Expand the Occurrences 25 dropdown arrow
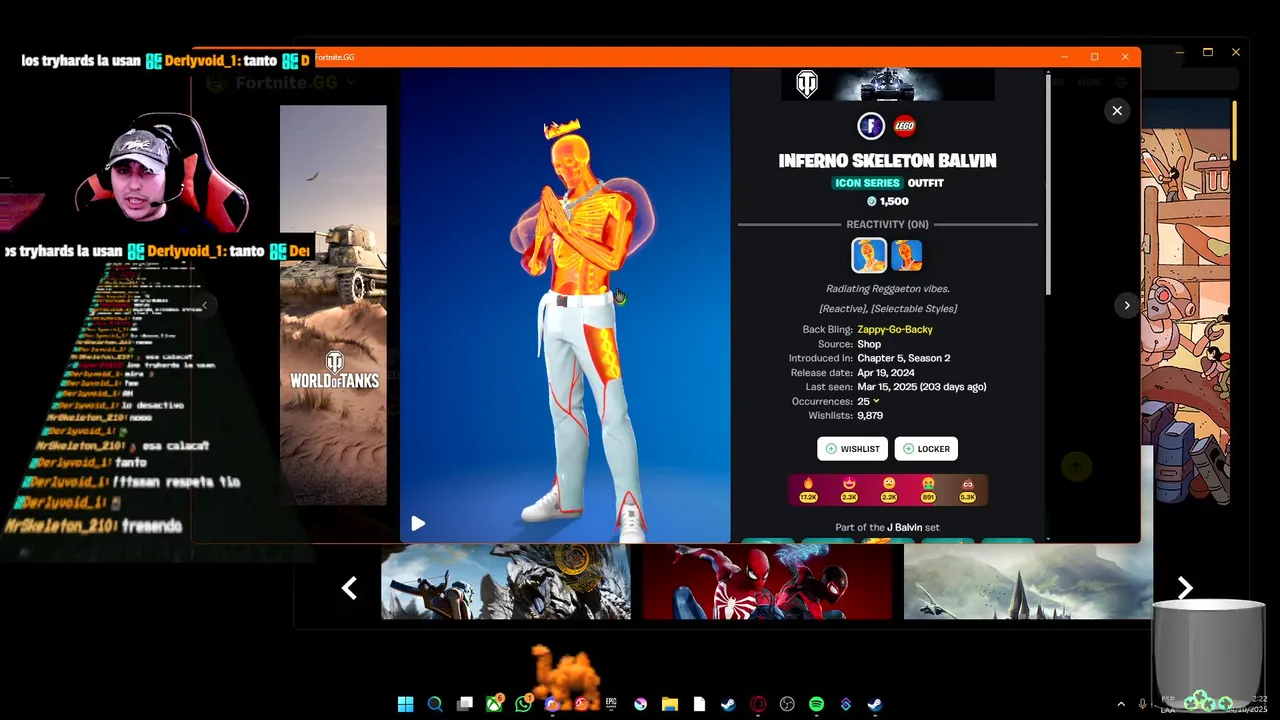 tap(877, 401)
